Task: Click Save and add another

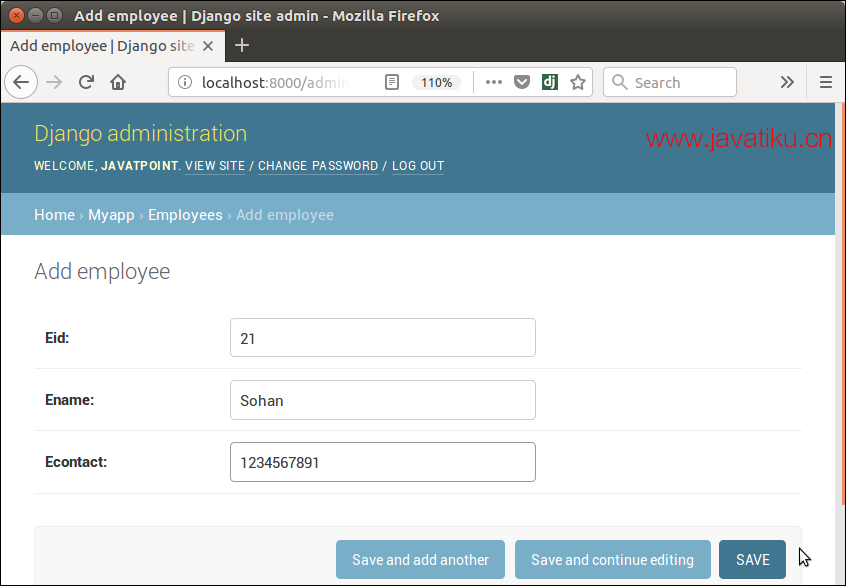Action: [420, 560]
